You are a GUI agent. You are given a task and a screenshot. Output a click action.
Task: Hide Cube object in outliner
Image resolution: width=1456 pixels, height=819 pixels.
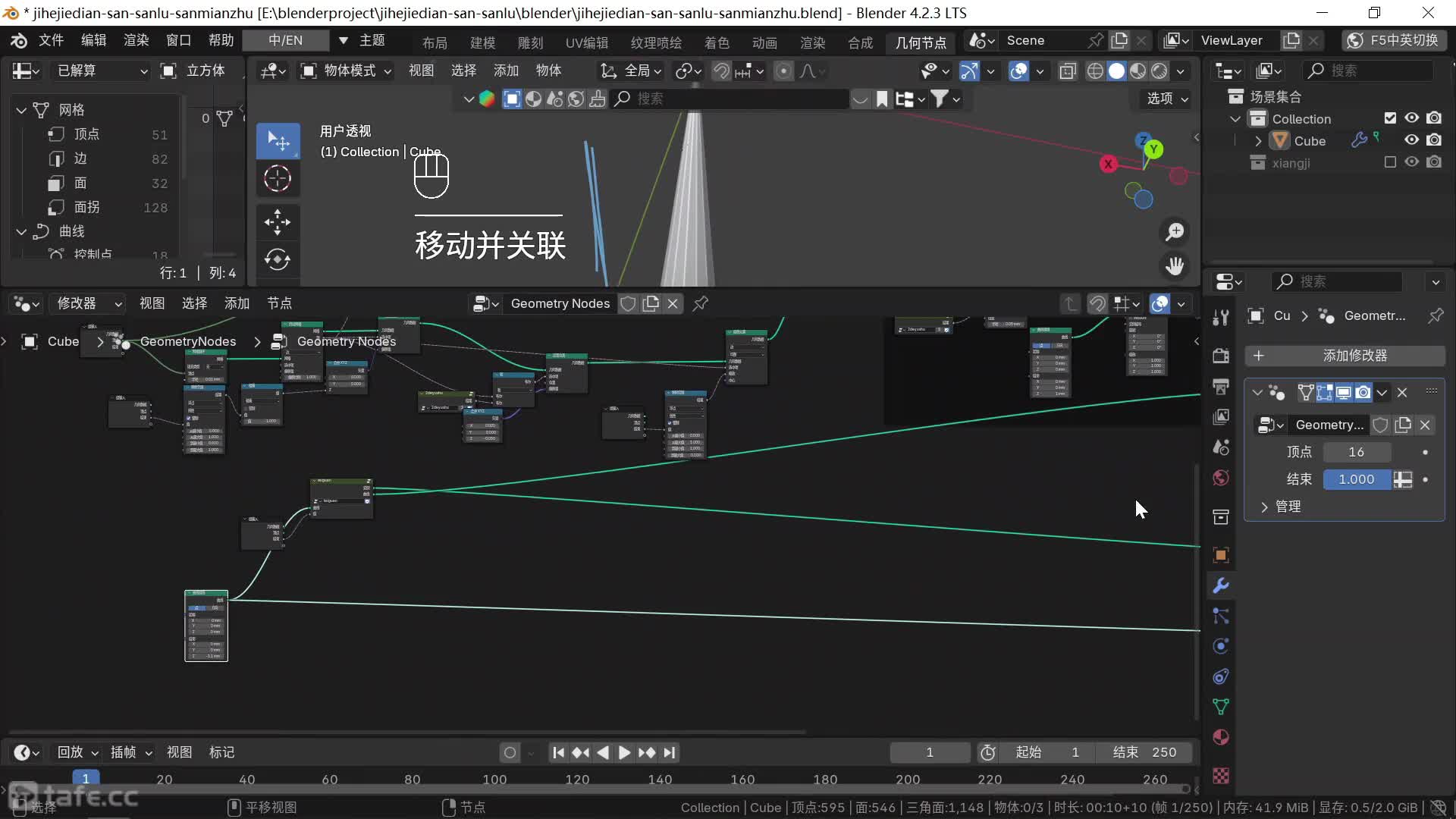pos(1411,140)
